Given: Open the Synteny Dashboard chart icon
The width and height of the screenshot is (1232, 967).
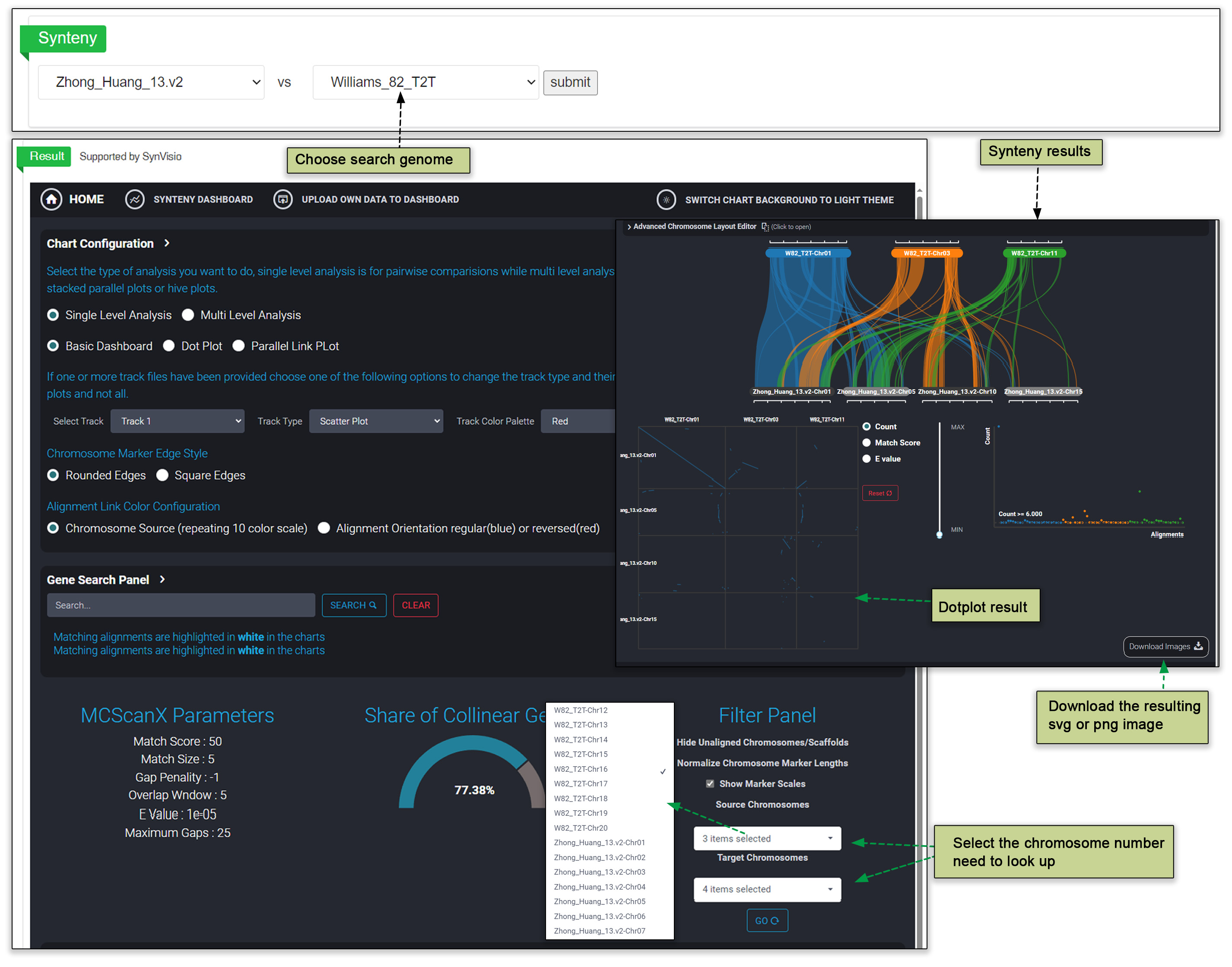Looking at the screenshot, I should [135, 199].
